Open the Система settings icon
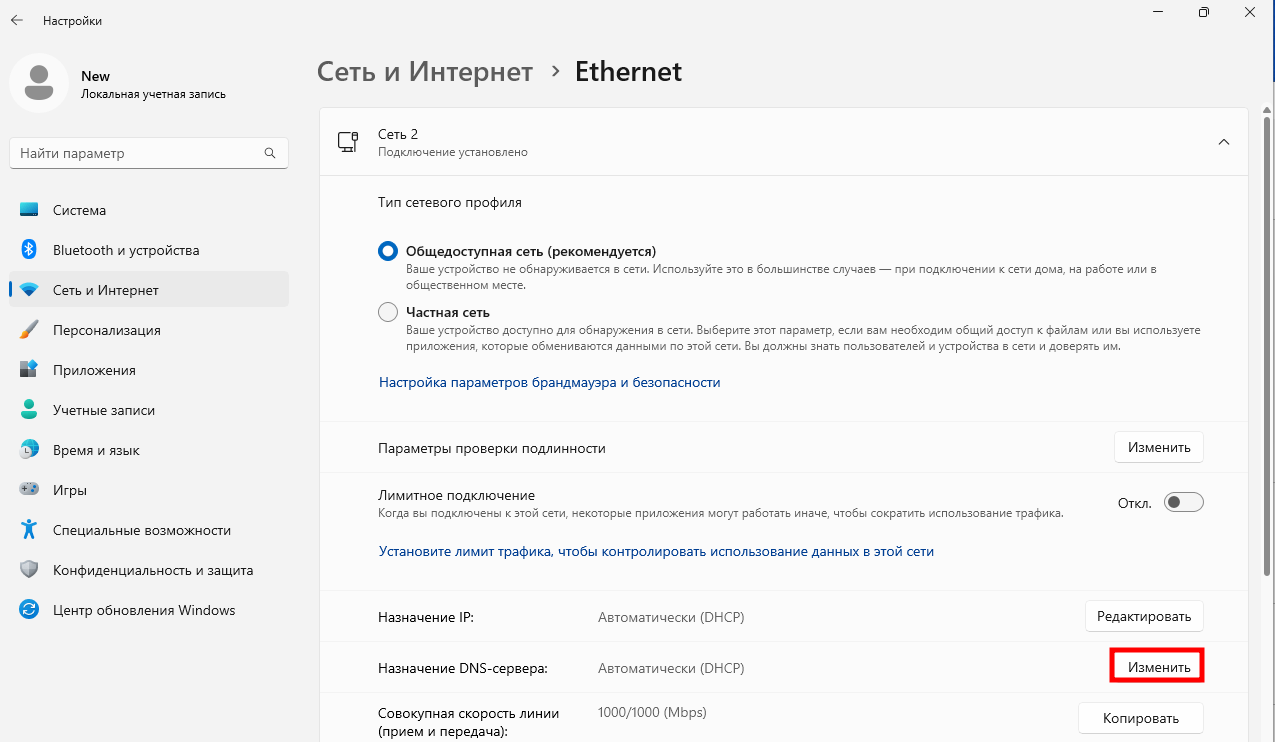1275x742 pixels. click(x=29, y=210)
